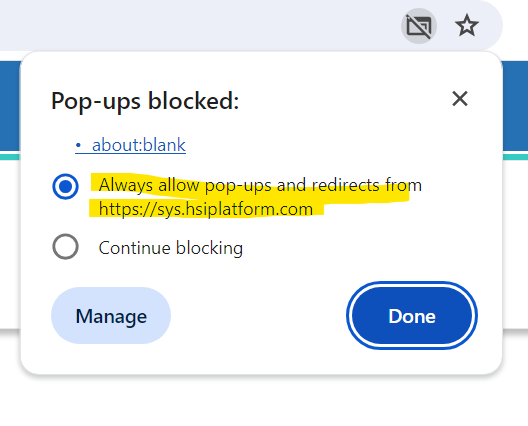This screenshot has width=528, height=426.
Task: Click the bullet point before about:blank
Action: [78, 145]
